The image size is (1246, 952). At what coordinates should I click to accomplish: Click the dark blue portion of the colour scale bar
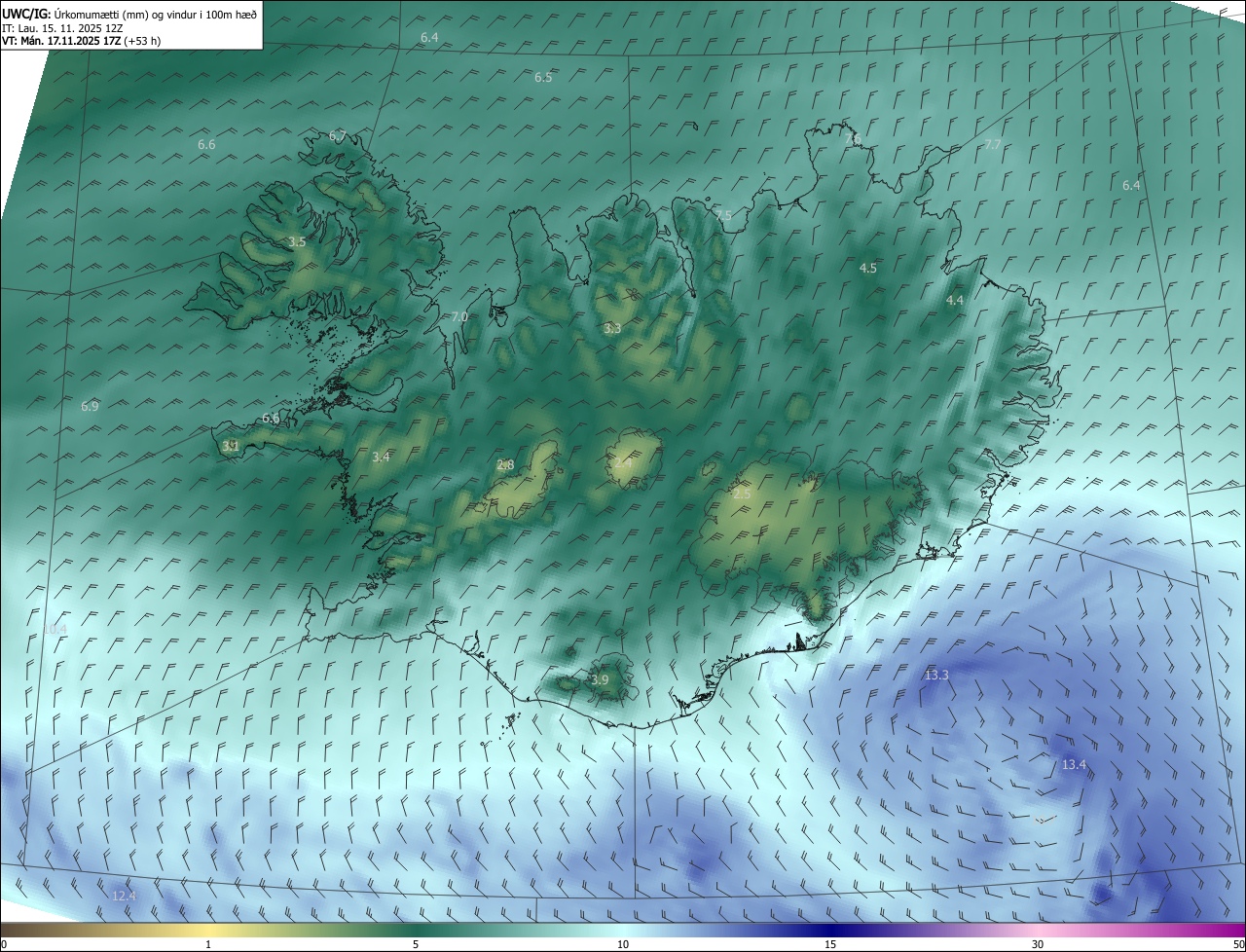tap(830, 930)
